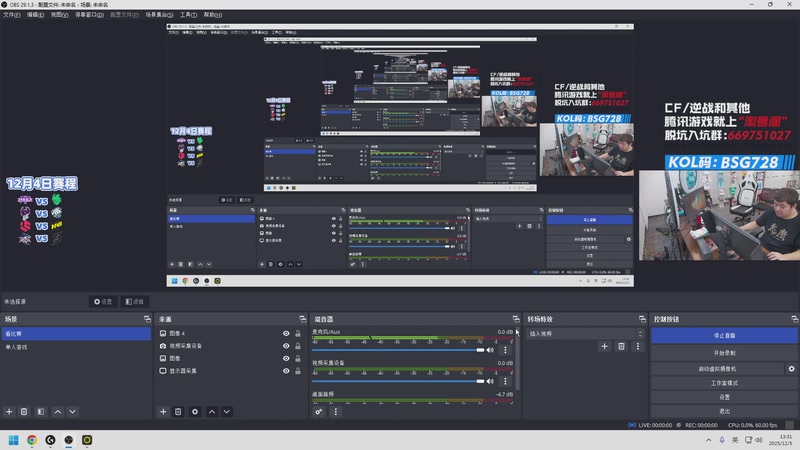Open Chrome from the taskbar

[x=32, y=440]
